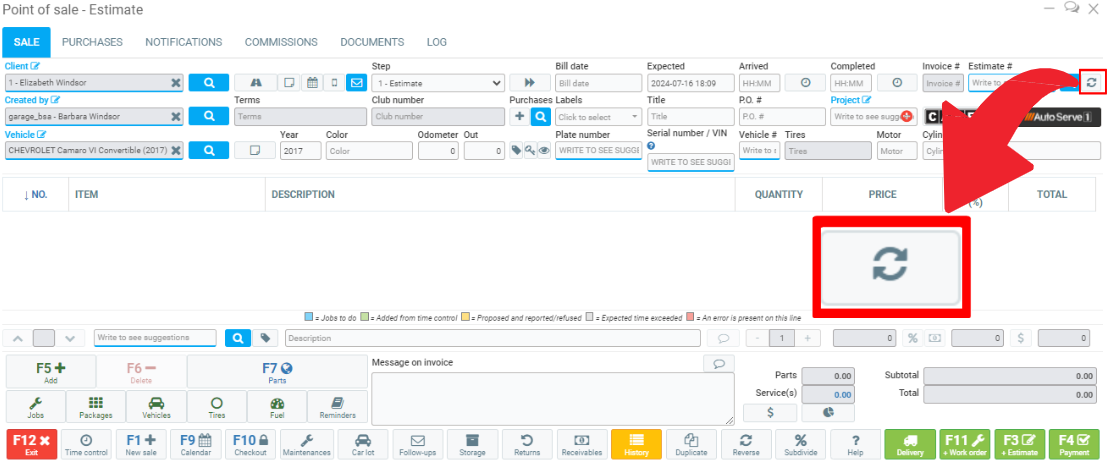Click the Maintenances wrench button
1109x464 pixels.
pos(307,444)
